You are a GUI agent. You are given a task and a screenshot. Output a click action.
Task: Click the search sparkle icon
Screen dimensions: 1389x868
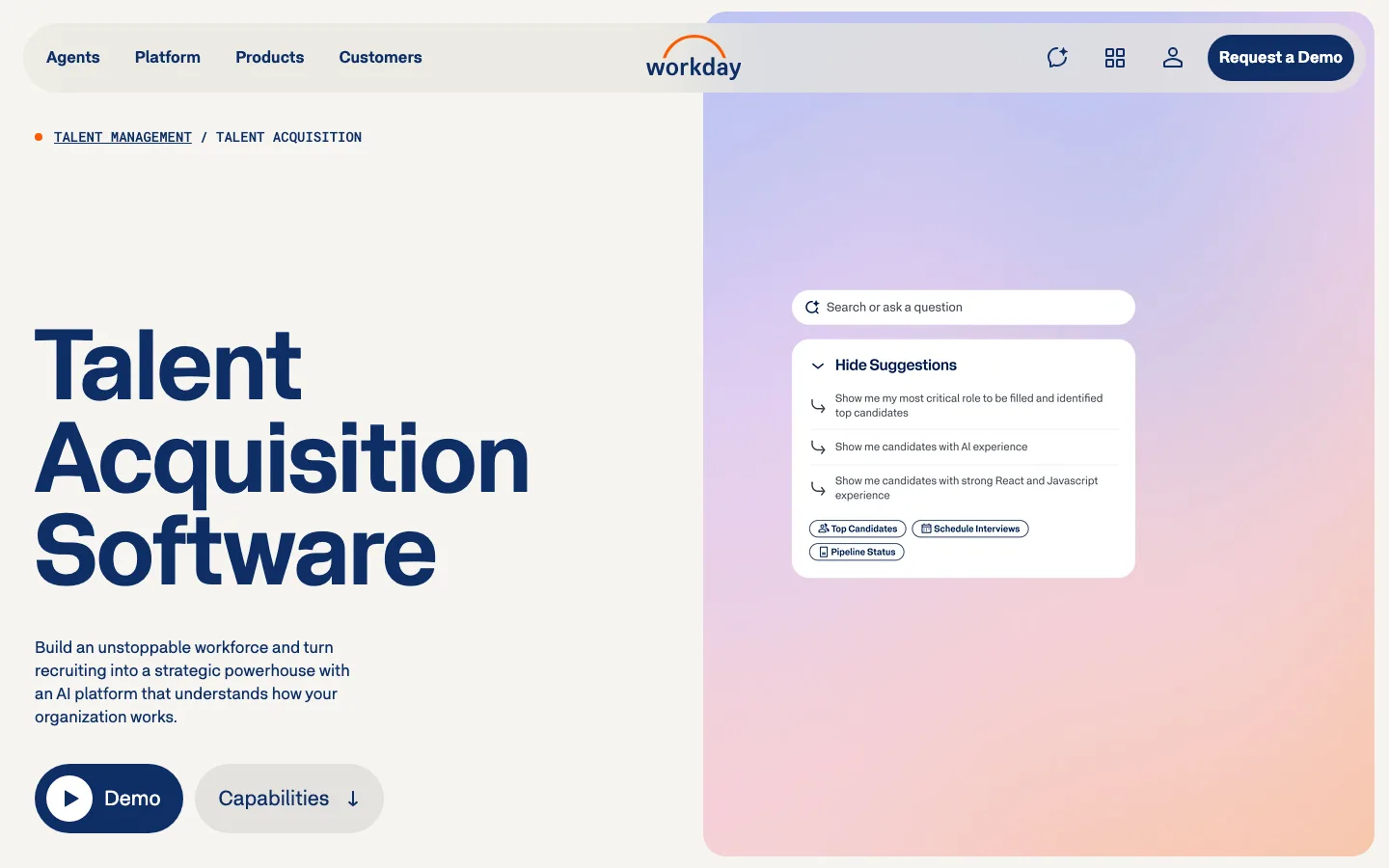point(812,308)
